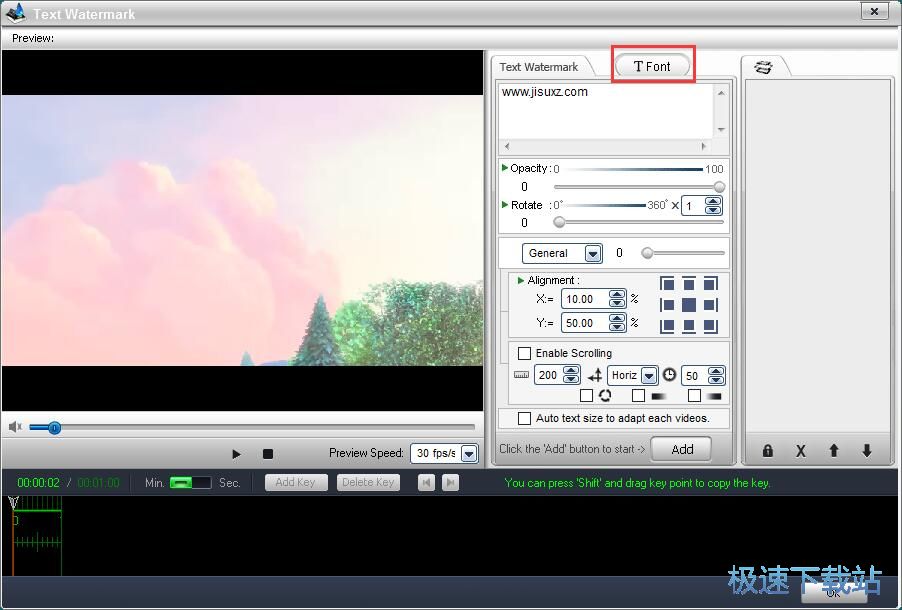This screenshot has height=610, width=902.
Task: Click the loop circular arrows icon
Action: point(605,395)
